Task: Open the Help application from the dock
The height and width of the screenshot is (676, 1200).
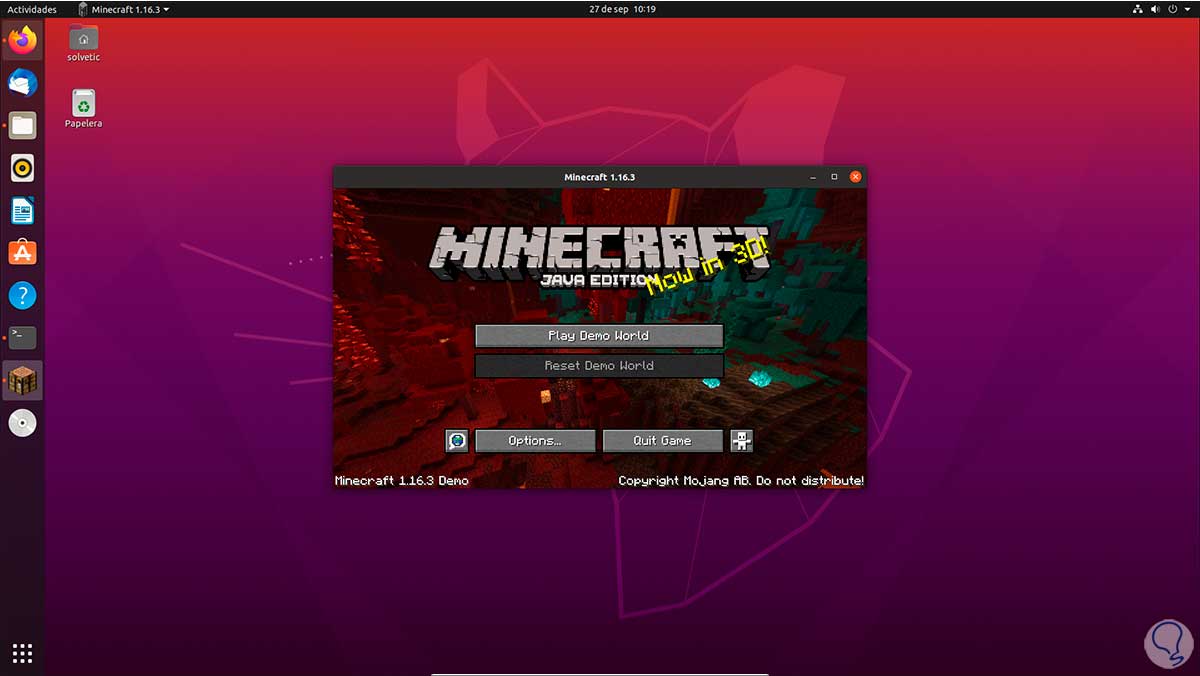Action: 22,295
